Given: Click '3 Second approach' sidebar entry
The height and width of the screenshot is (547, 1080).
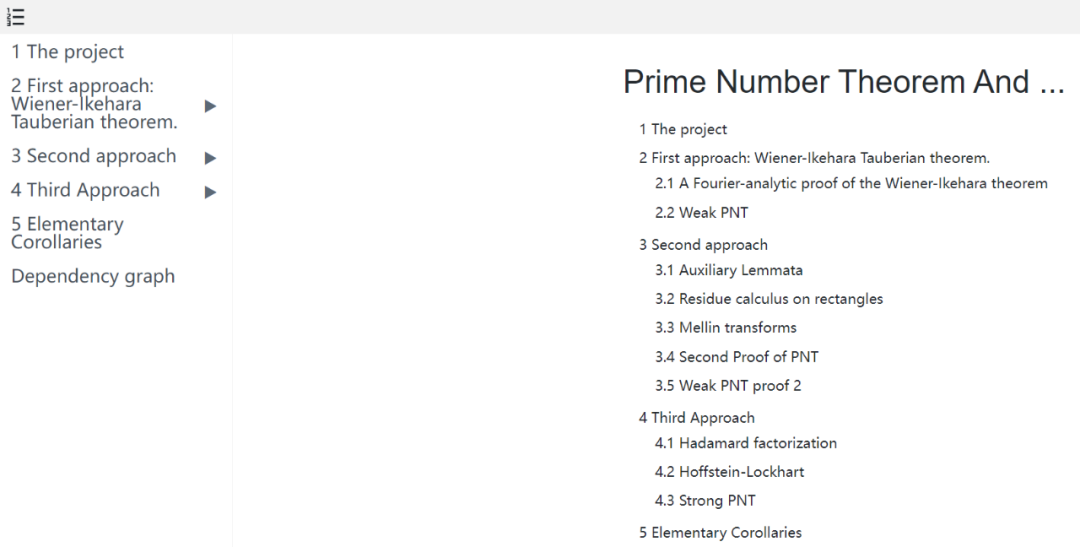Looking at the screenshot, I should [94, 156].
